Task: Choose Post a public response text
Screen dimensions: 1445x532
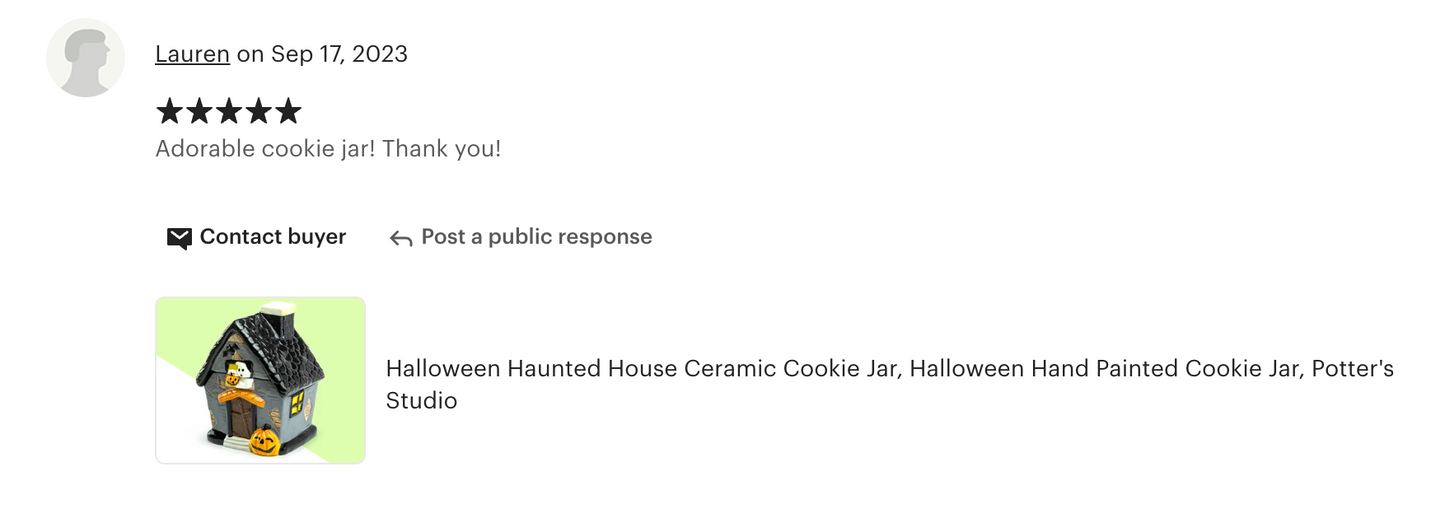Action: [x=536, y=237]
